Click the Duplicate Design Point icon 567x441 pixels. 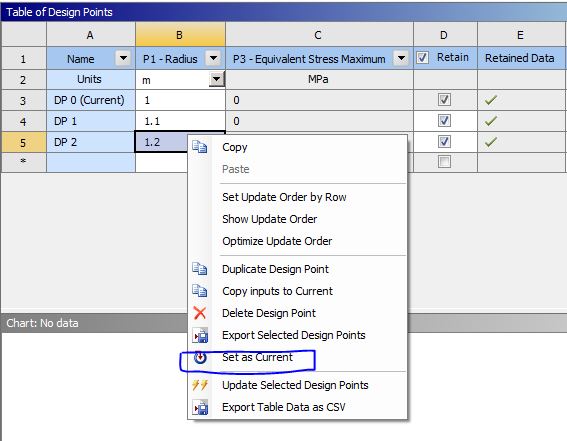point(200,269)
